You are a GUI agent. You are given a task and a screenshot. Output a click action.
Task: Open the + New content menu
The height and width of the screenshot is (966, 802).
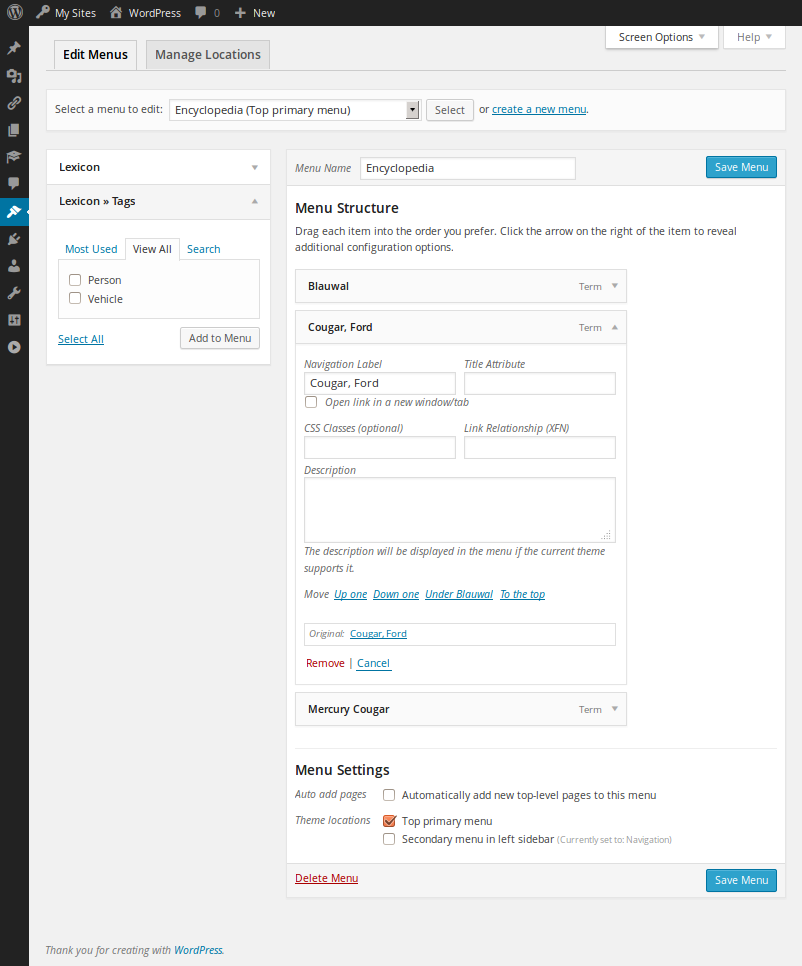254,13
